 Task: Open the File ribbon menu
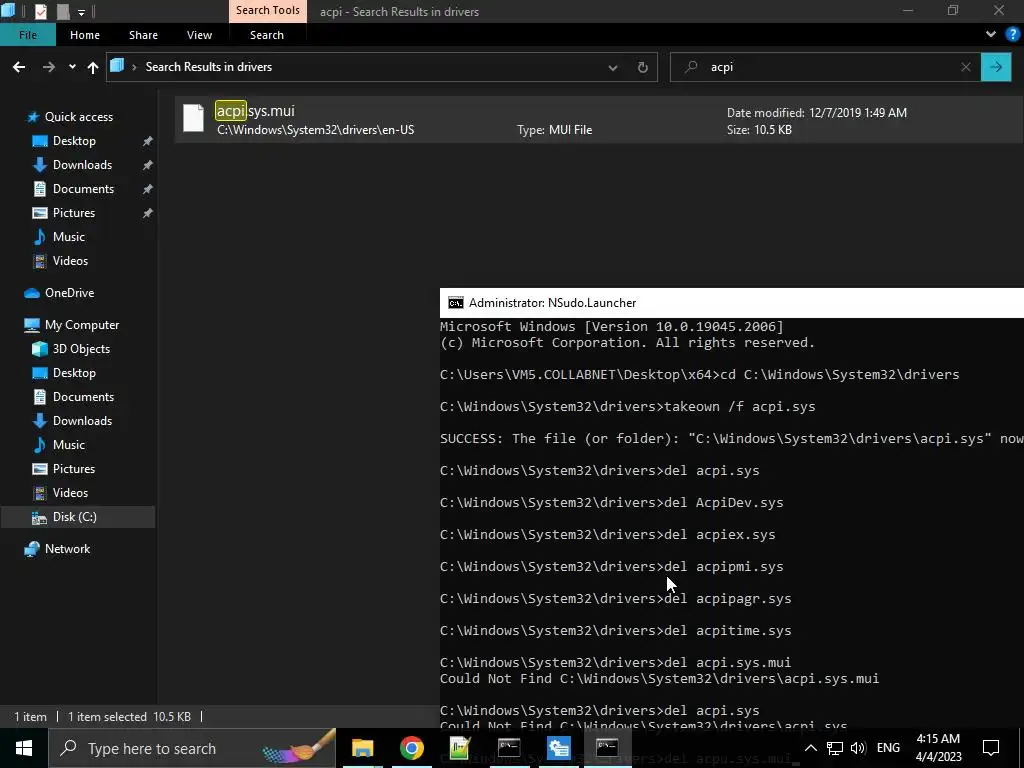[x=27, y=35]
